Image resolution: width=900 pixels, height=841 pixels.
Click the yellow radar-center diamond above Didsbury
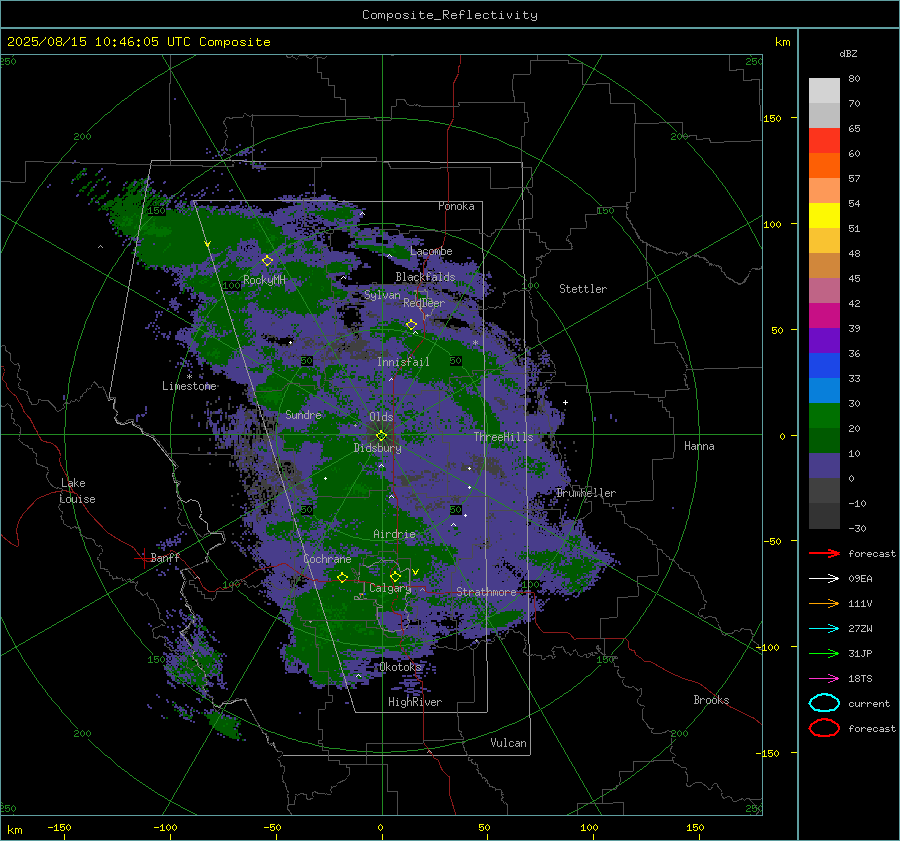(x=382, y=435)
